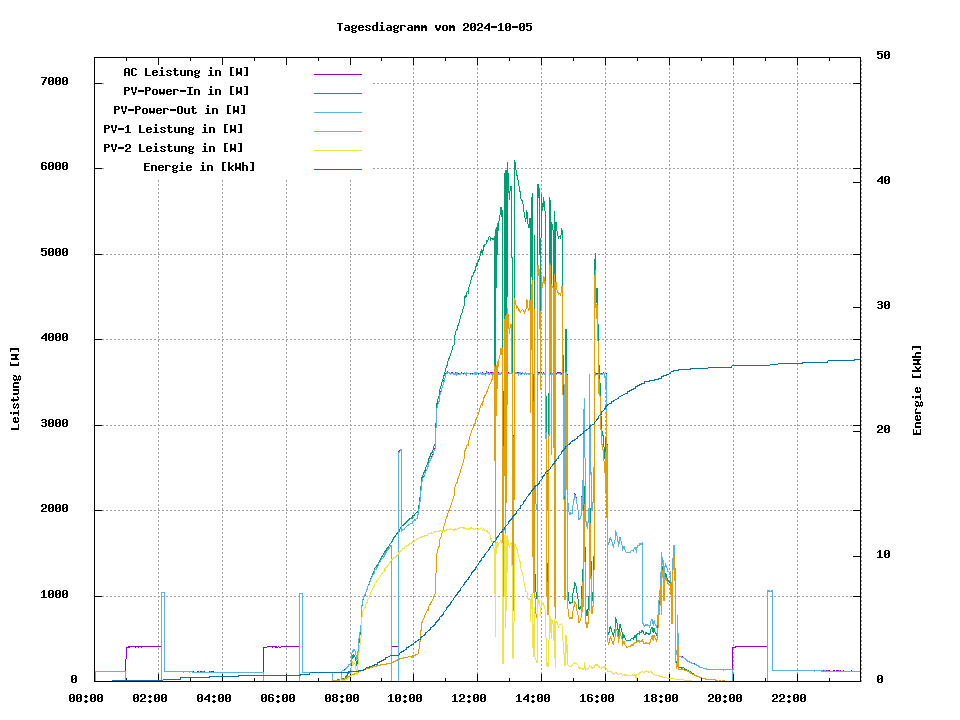Click the 'Leistung [W]' left axis title
This screenshot has height=720, width=960.
pyautogui.click(x=16, y=389)
